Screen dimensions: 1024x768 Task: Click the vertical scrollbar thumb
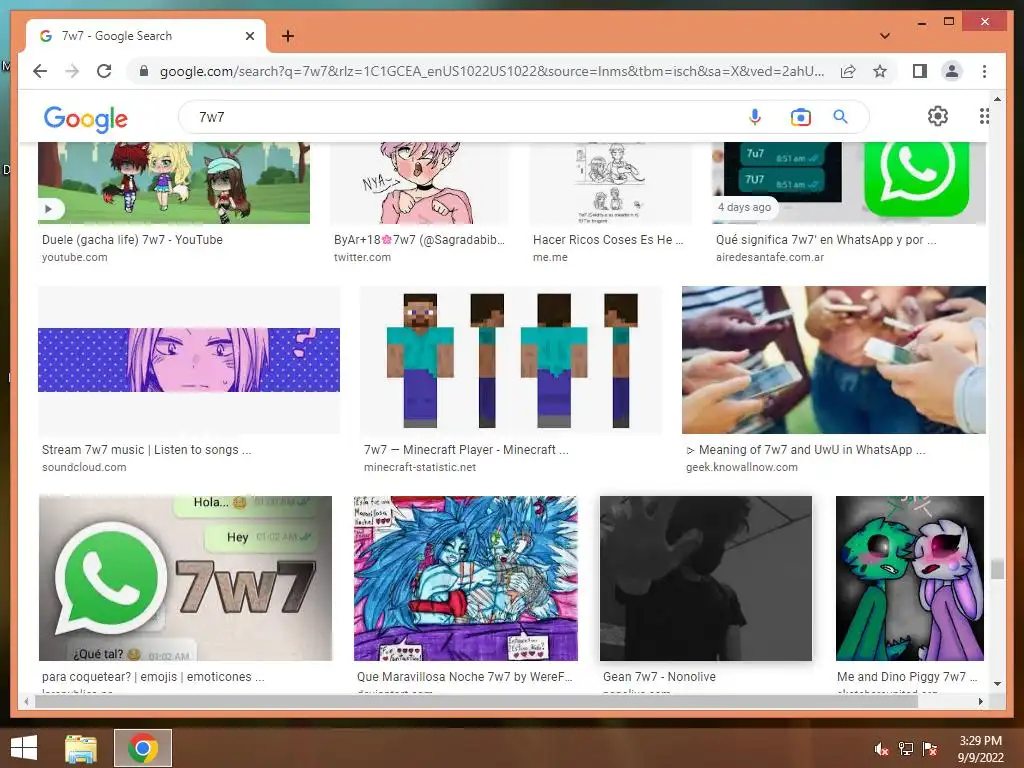point(997,569)
